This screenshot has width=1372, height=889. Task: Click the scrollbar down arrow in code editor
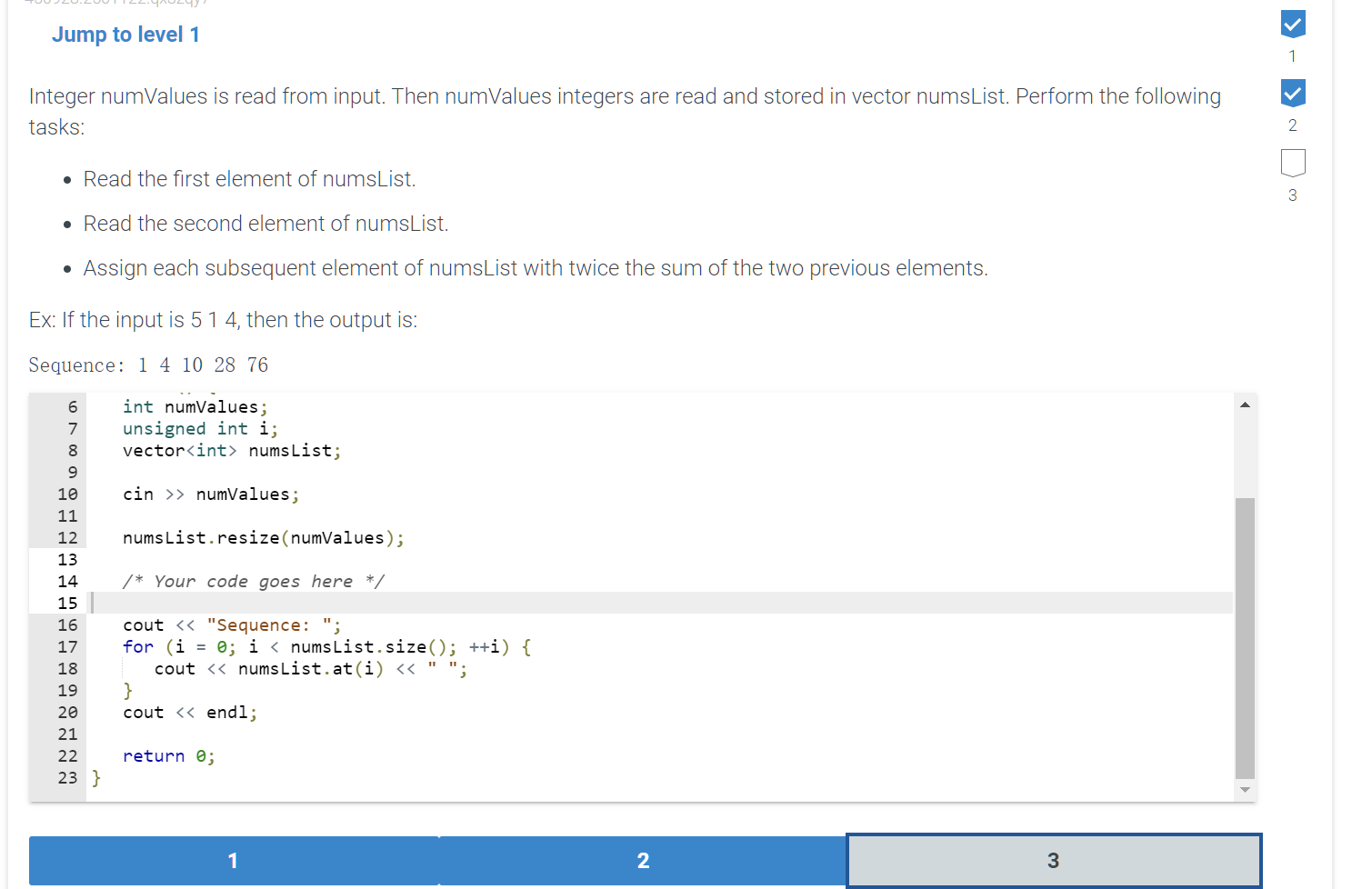pos(1245,789)
